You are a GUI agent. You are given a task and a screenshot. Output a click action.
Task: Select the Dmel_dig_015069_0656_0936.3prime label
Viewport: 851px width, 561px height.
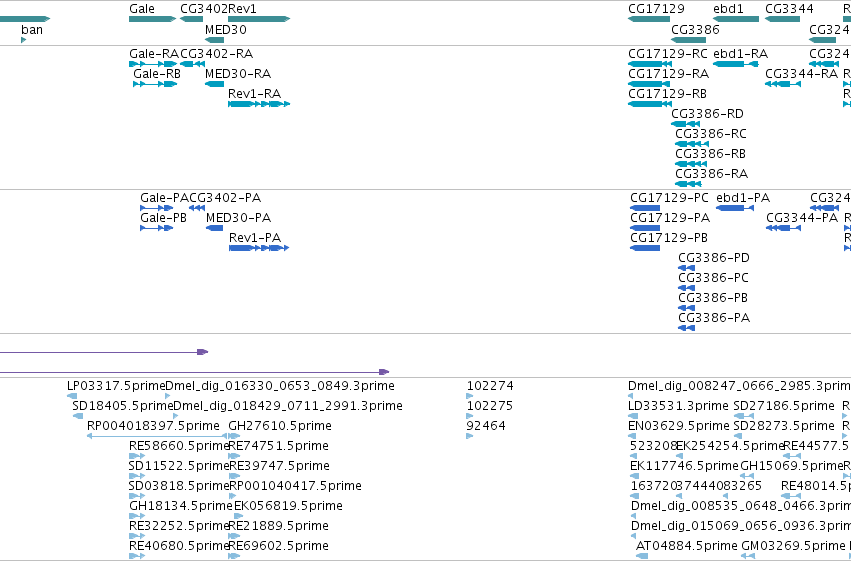(741, 527)
